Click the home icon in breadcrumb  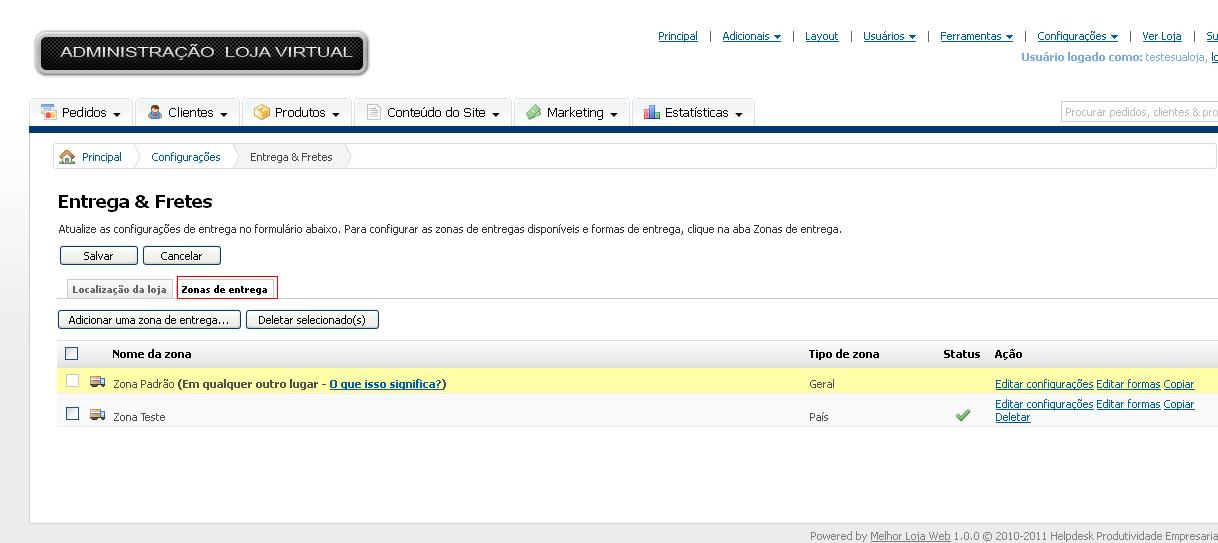point(67,157)
